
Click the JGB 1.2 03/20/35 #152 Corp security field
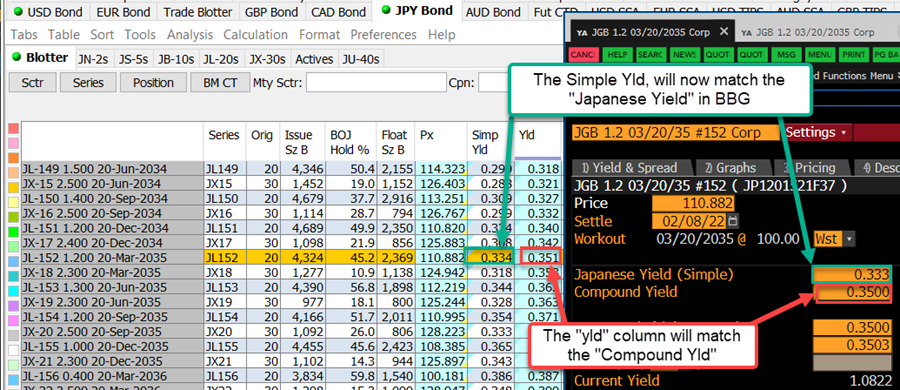(x=676, y=133)
